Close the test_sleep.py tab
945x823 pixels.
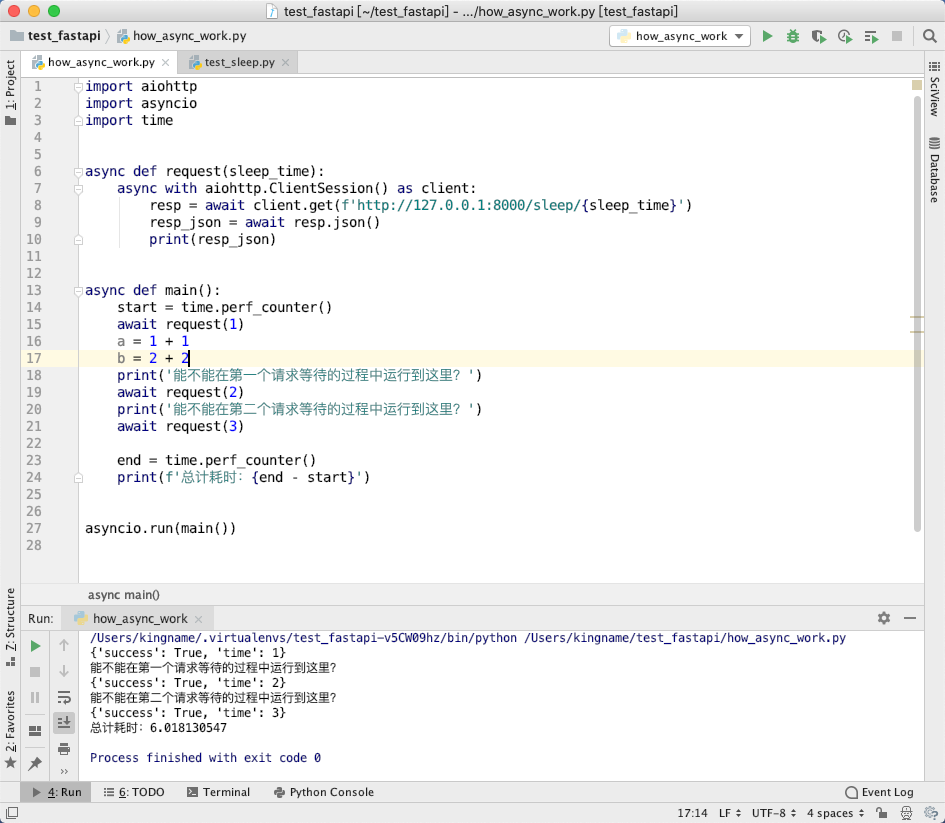click(286, 63)
